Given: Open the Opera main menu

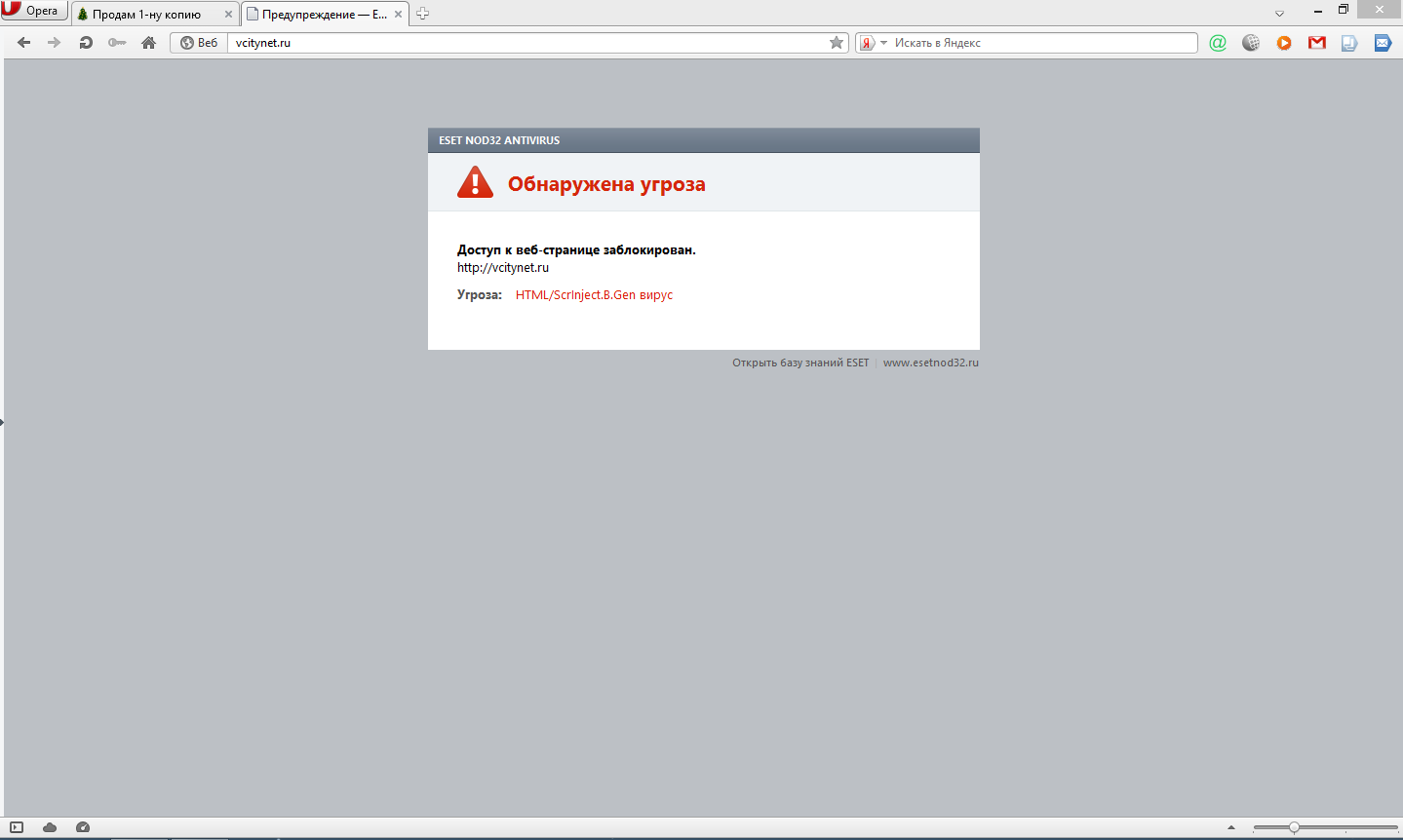Looking at the screenshot, I should [34, 12].
